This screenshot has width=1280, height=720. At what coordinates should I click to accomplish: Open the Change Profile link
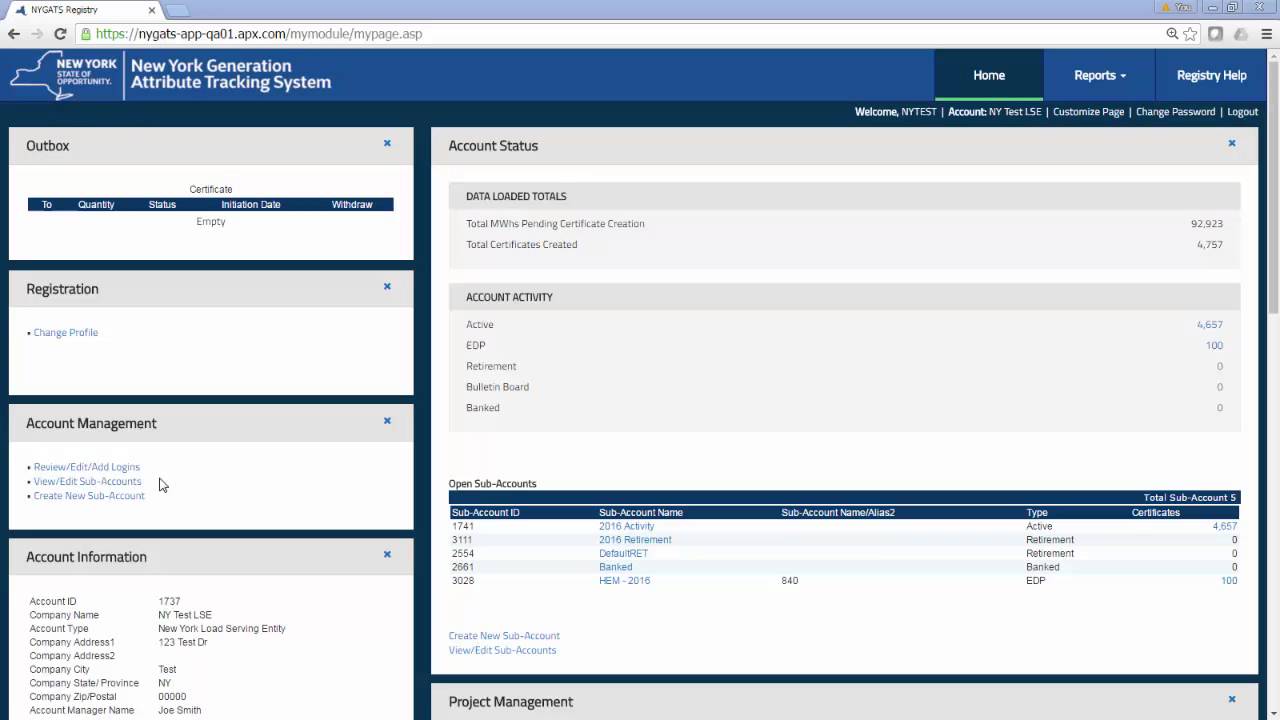coord(66,333)
